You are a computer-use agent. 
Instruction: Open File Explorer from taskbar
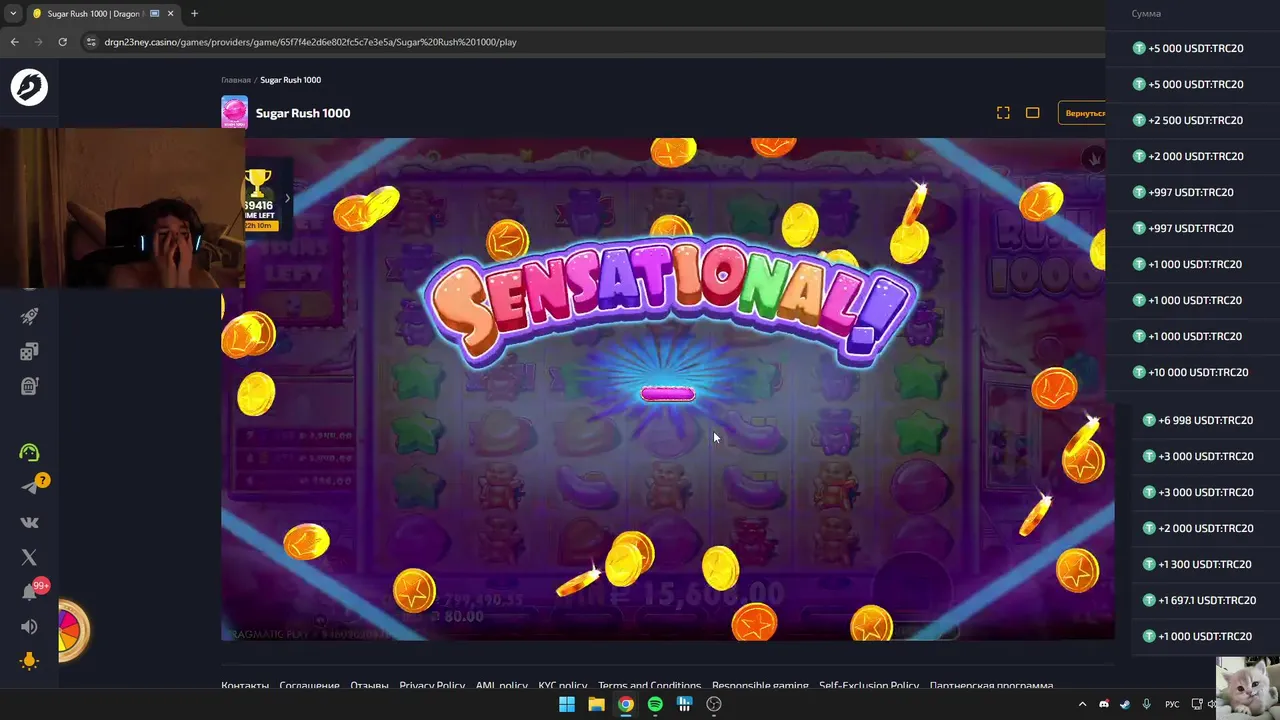pos(596,704)
